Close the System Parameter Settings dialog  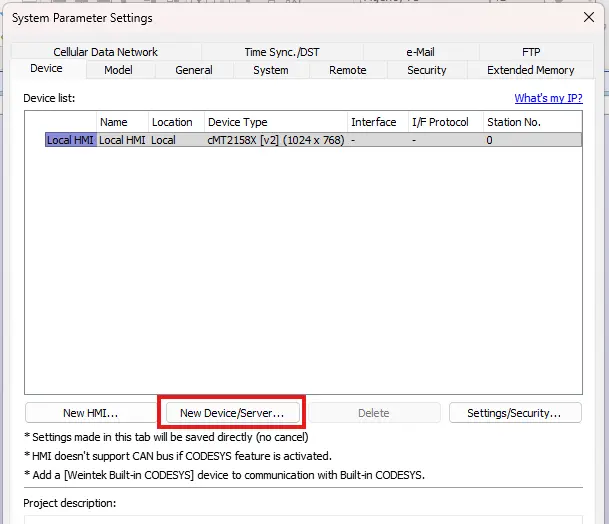pyautogui.click(x=589, y=17)
